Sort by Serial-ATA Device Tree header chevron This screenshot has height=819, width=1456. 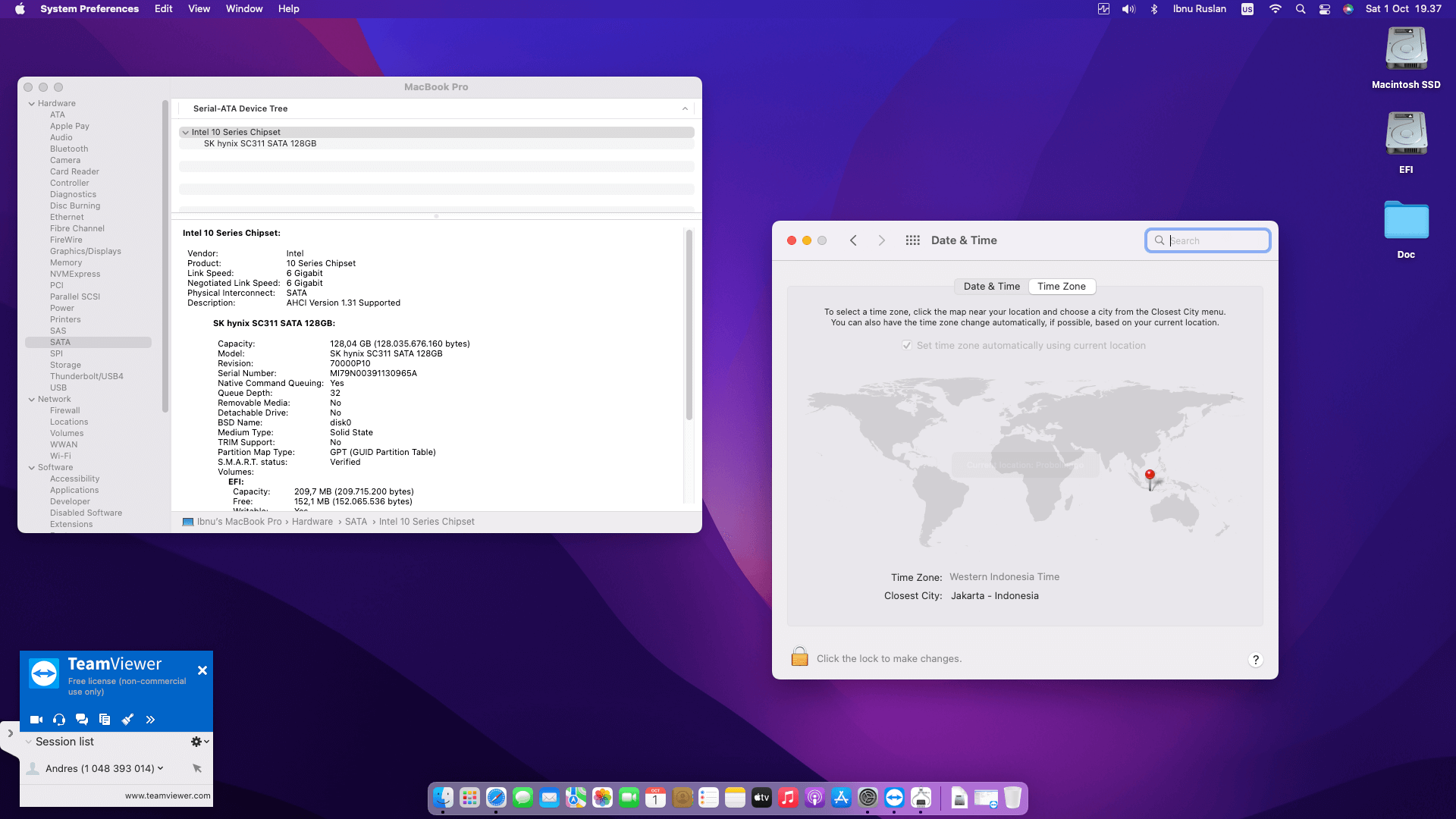(x=685, y=108)
